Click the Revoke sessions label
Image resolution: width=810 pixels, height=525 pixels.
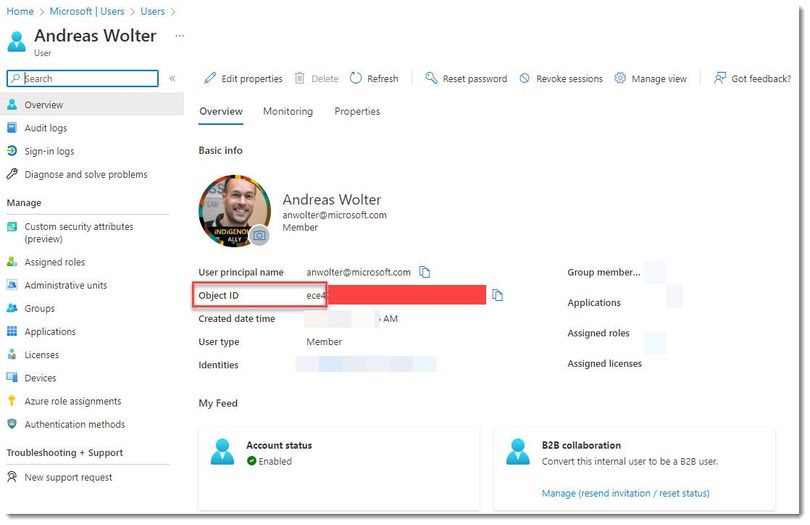(569, 79)
